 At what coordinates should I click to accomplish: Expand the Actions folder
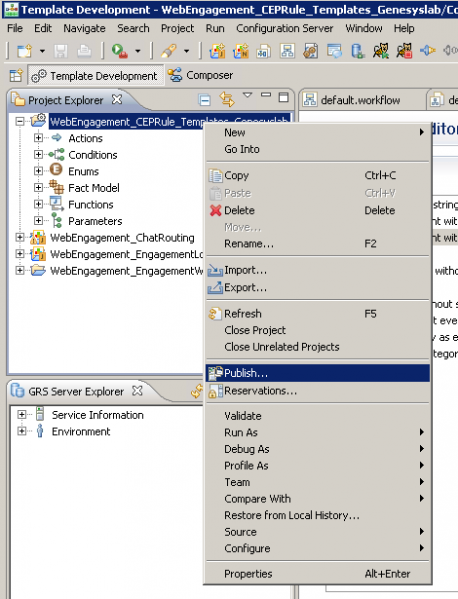[38, 138]
